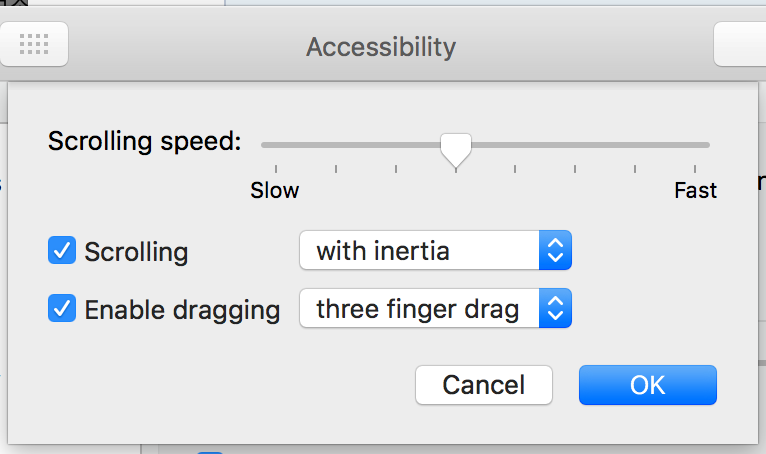Screen dimensions: 766x454
Task: Click the "Slow" label under the slider
Action: pyautogui.click(x=275, y=190)
